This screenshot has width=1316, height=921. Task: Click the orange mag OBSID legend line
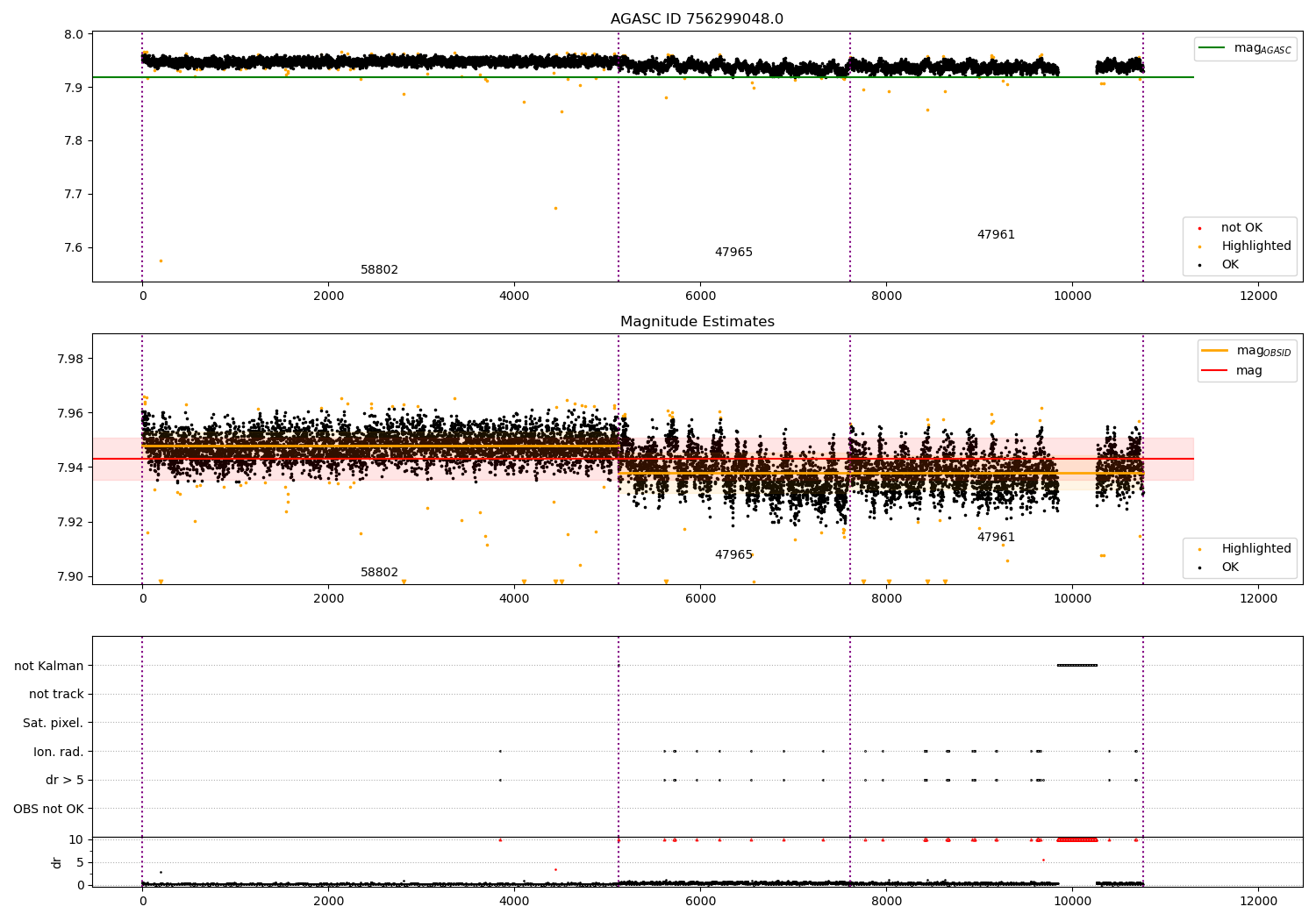[x=1214, y=351]
